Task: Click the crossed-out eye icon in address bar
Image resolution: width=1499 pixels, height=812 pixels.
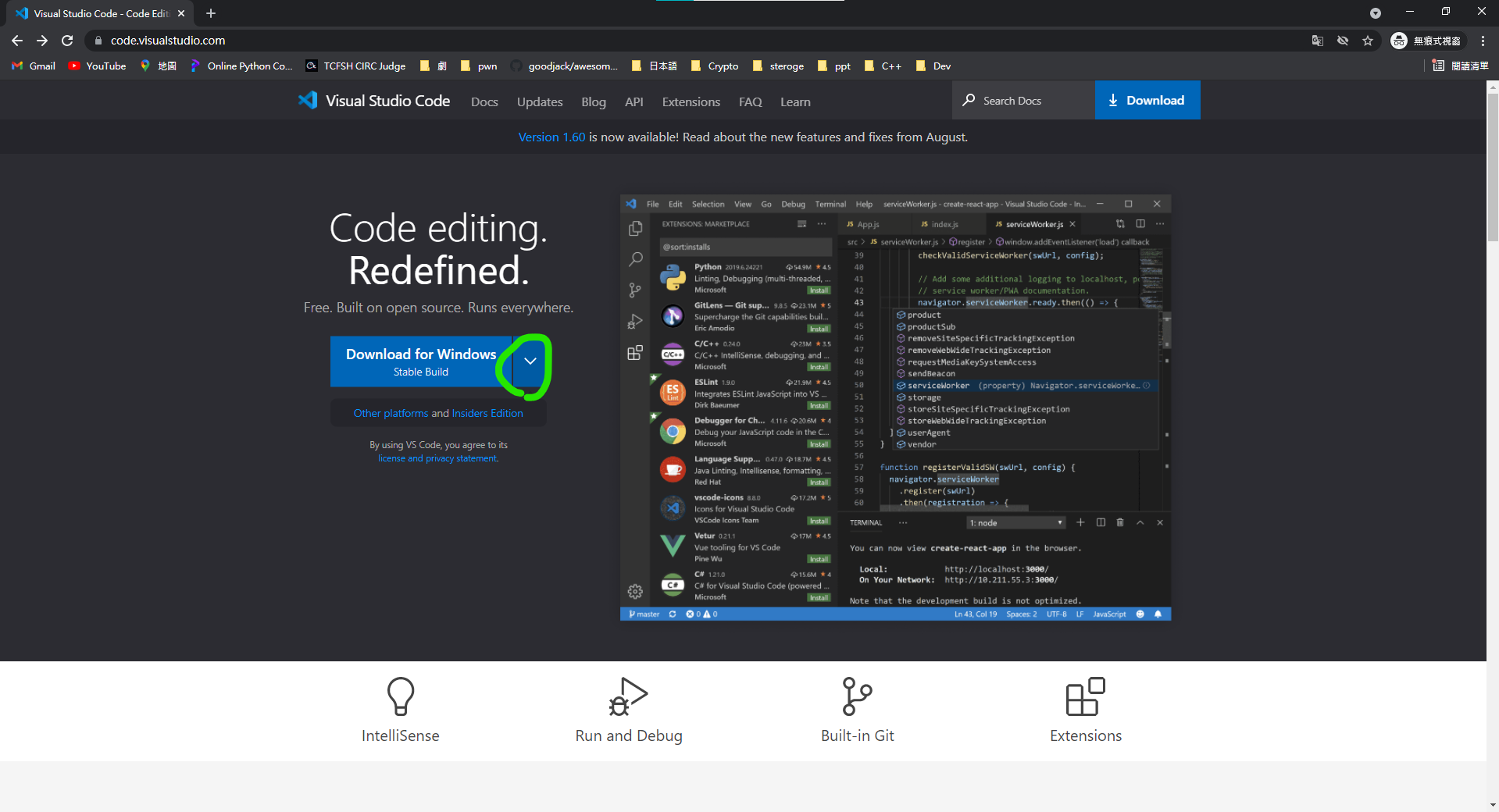Action: [x=1343, y=41]
